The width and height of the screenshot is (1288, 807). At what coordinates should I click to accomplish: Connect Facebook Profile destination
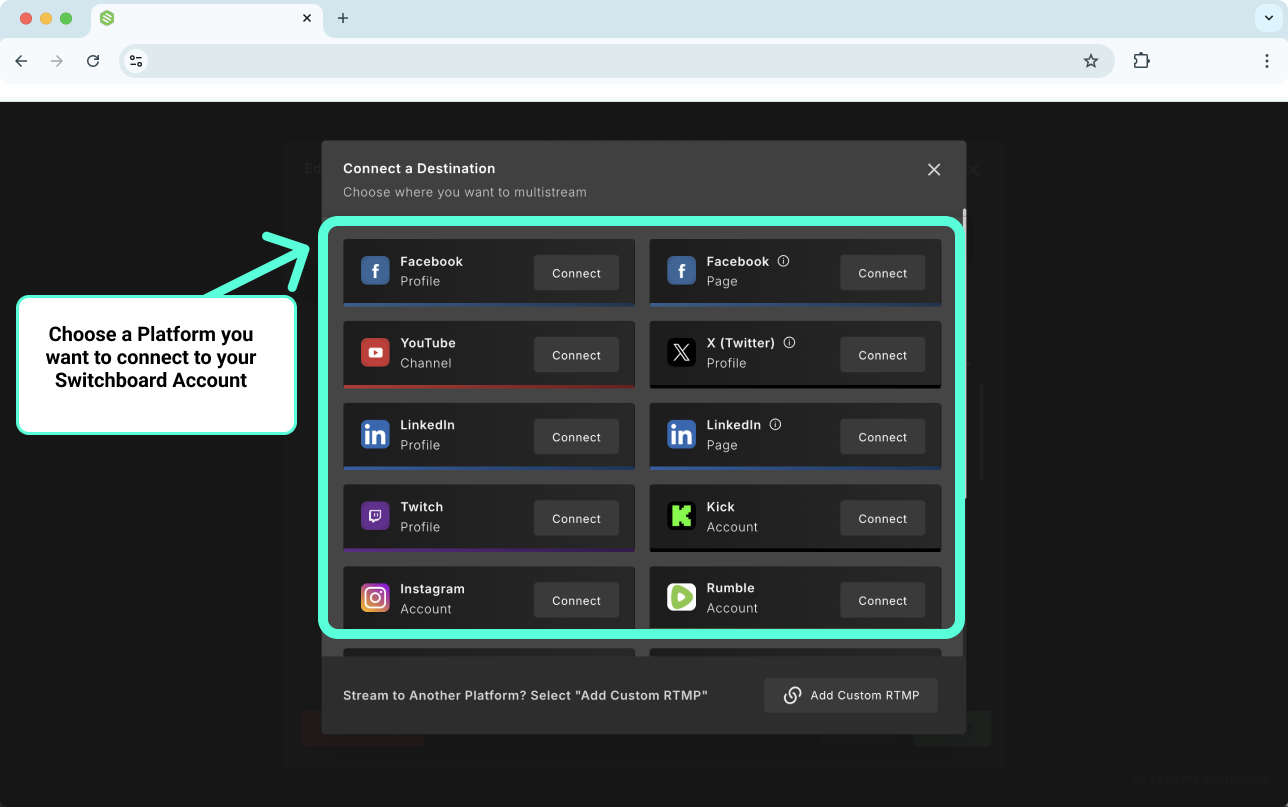click(x=576, y=273)
